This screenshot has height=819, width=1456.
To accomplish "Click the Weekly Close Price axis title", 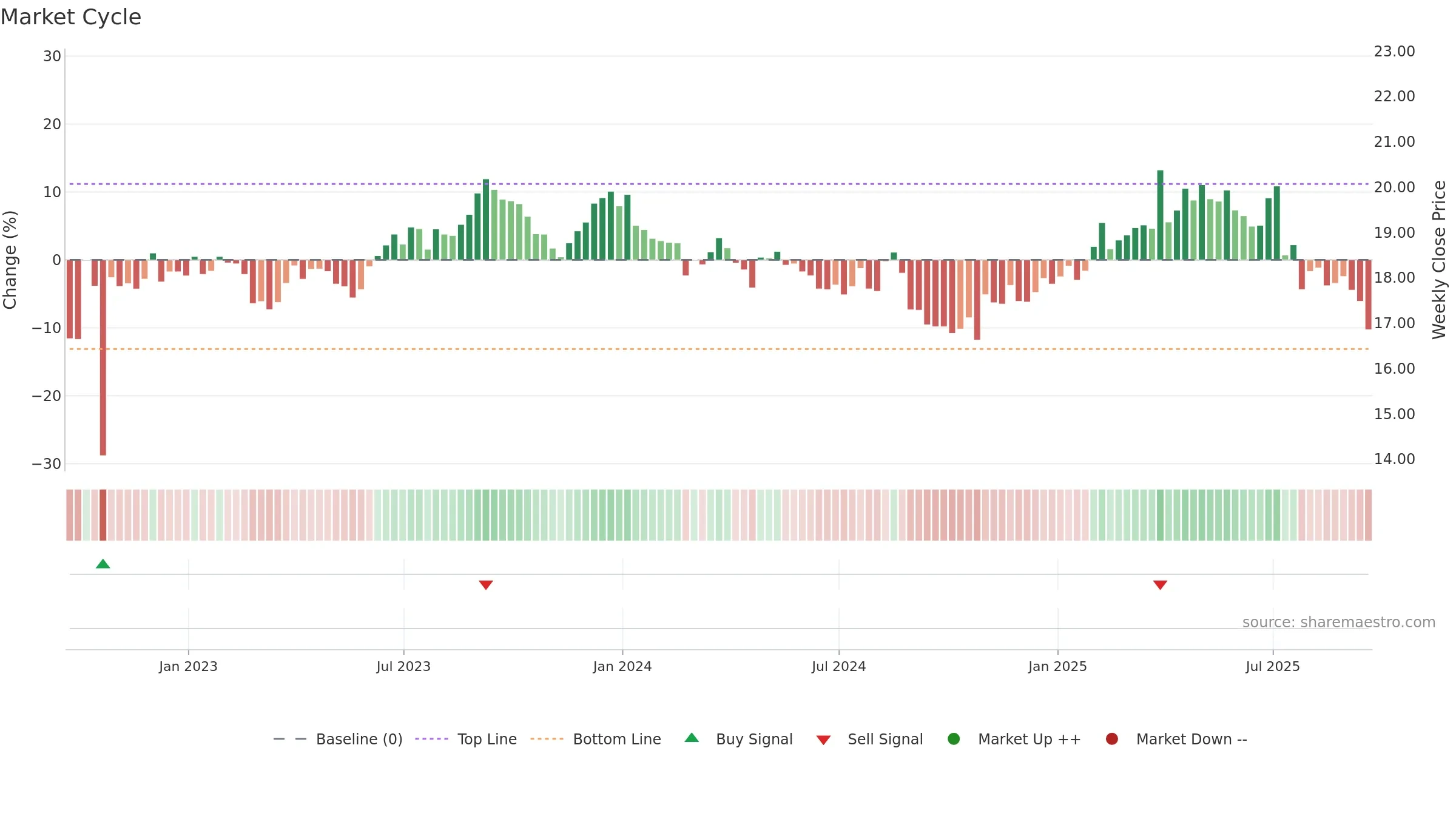I will click(x=1439, y=260).
